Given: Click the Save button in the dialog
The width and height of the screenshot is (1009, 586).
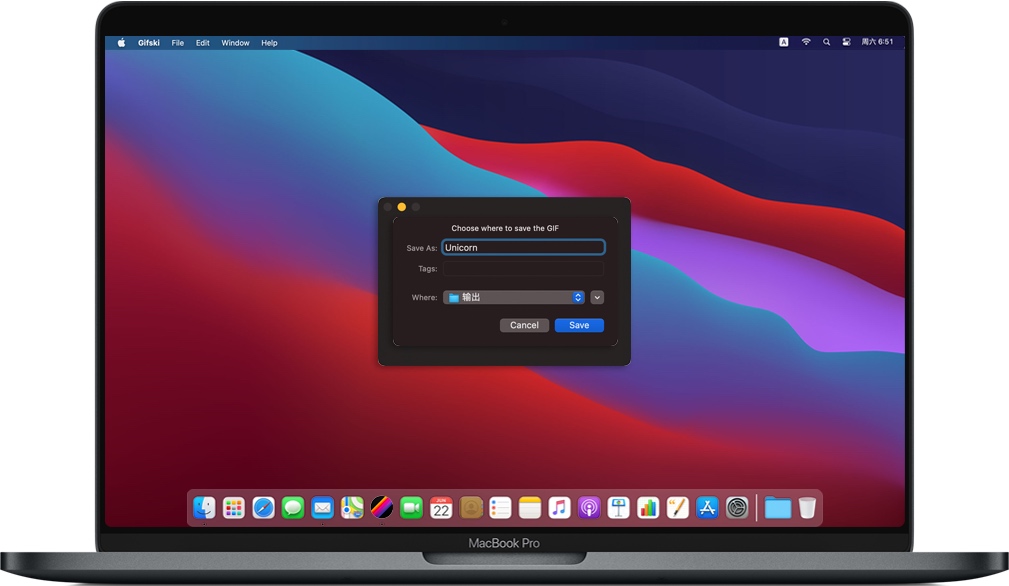Looking at the screenshot, I should (579, 325).
